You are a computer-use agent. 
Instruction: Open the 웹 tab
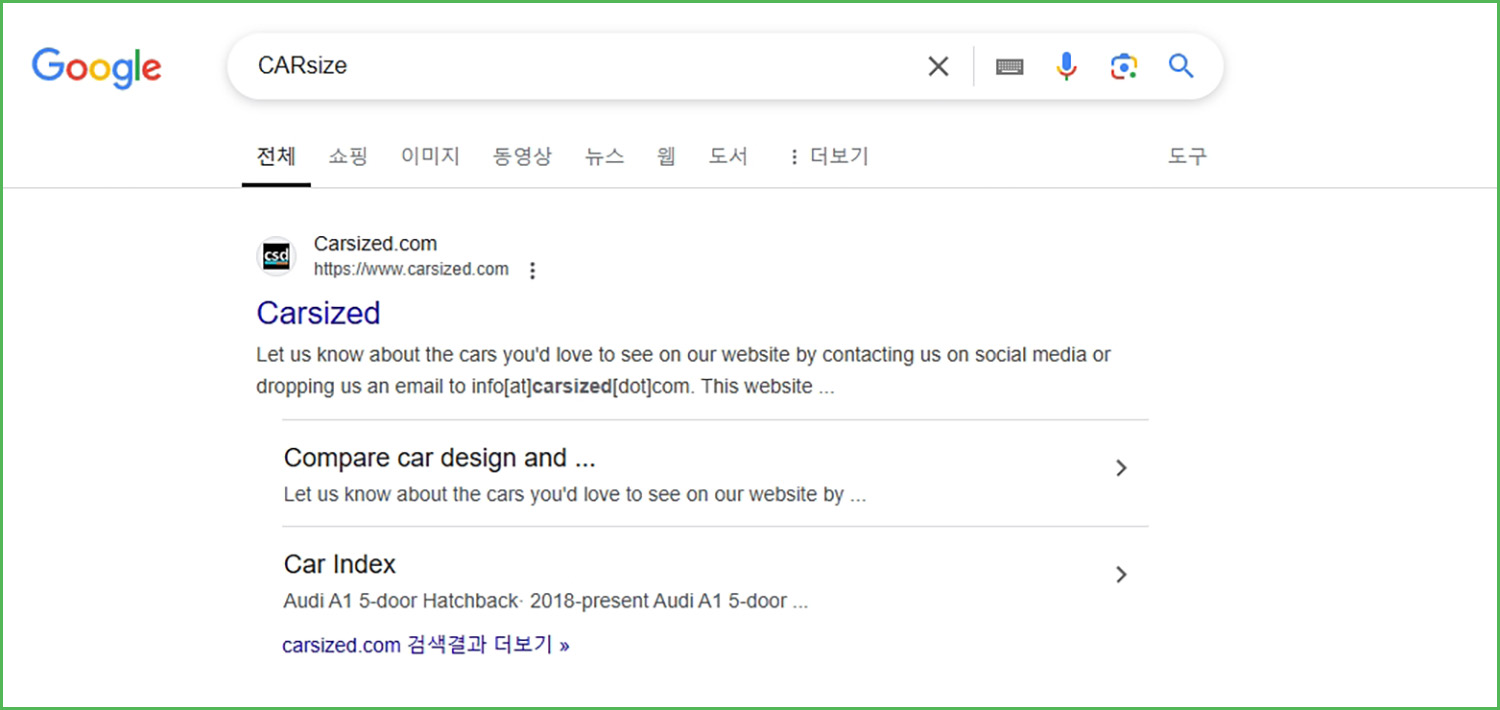click(x=666, y=156)
